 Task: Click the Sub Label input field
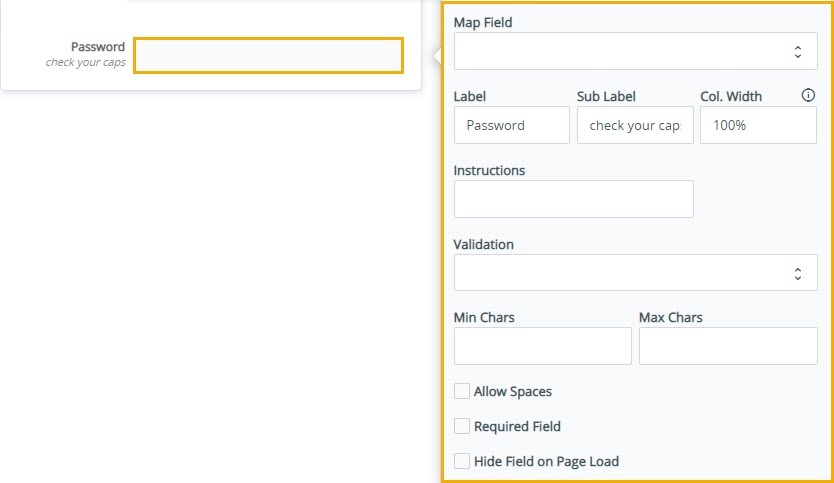click(635, 125)
